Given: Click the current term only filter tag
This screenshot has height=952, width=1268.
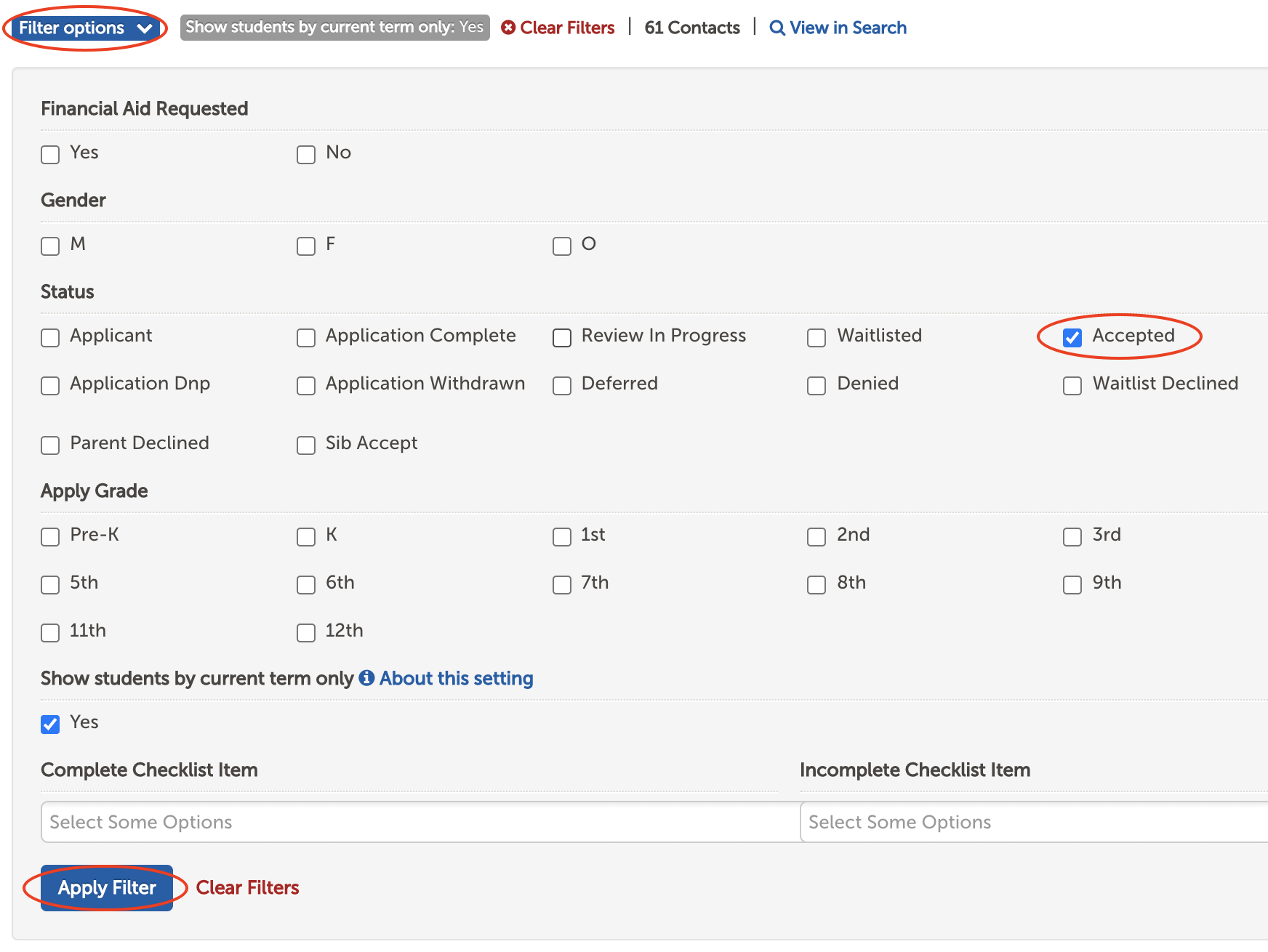Looking at the screenshot, I should (x=334, y=28).
